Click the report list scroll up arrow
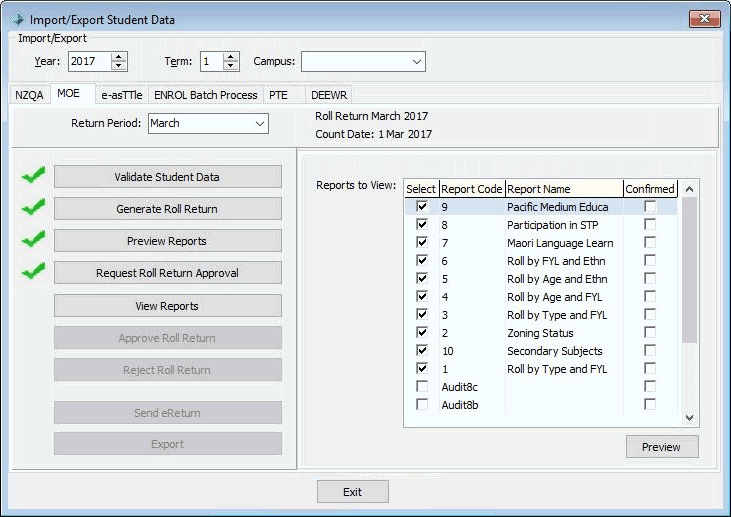This screenshot has width=731, height=517. point(690,189)
